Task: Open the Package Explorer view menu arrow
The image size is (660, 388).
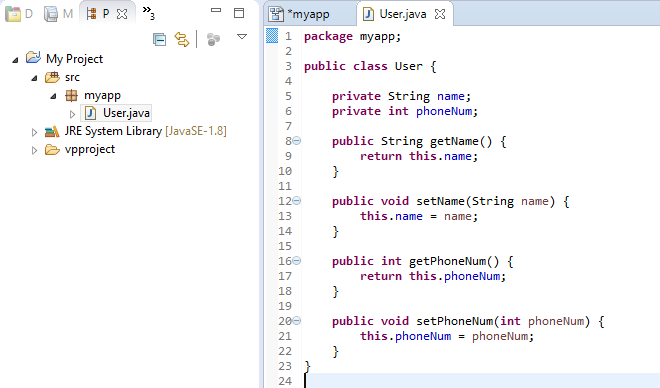Action: (x=242, y=37)
